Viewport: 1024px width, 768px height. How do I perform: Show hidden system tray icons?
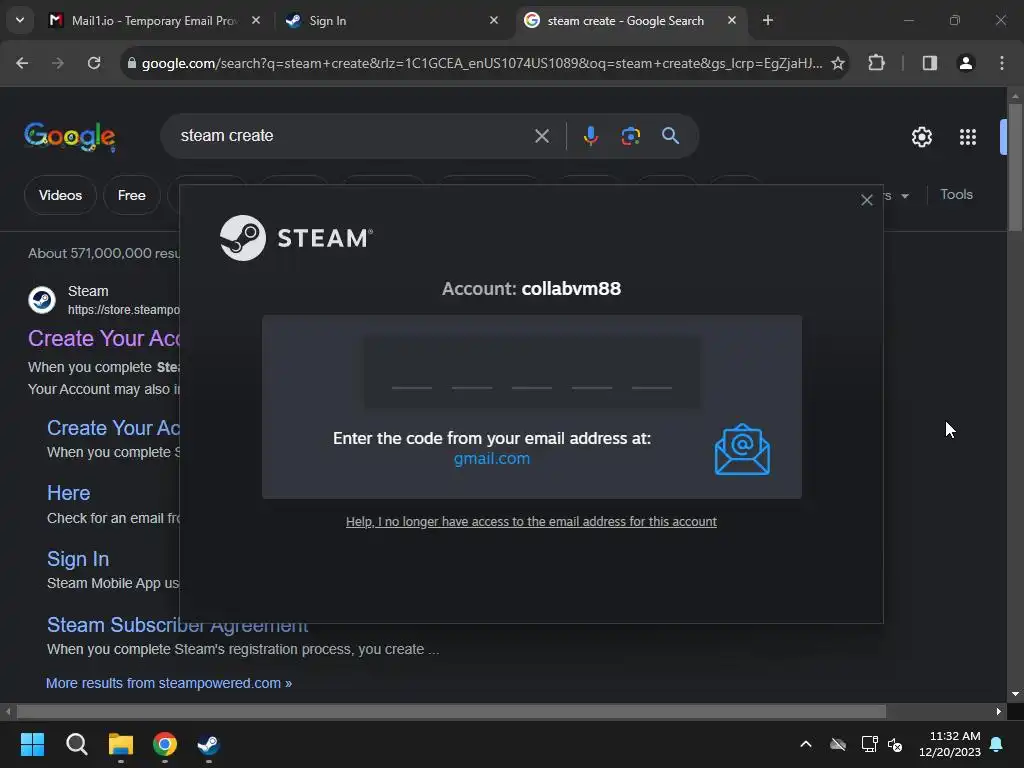tap(806, 744)
